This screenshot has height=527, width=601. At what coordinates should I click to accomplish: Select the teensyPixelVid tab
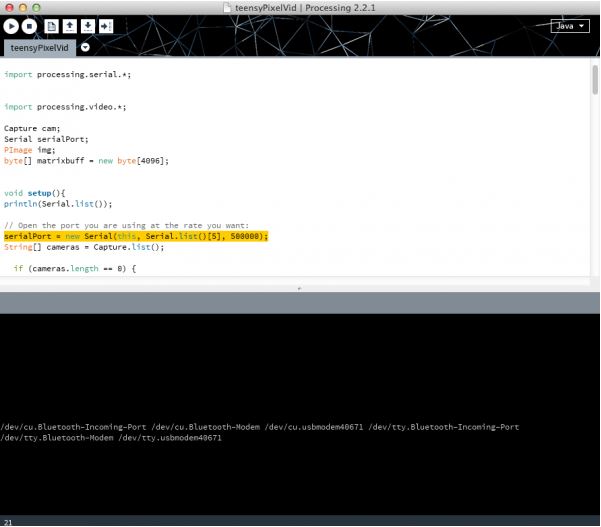coord(39,47)
